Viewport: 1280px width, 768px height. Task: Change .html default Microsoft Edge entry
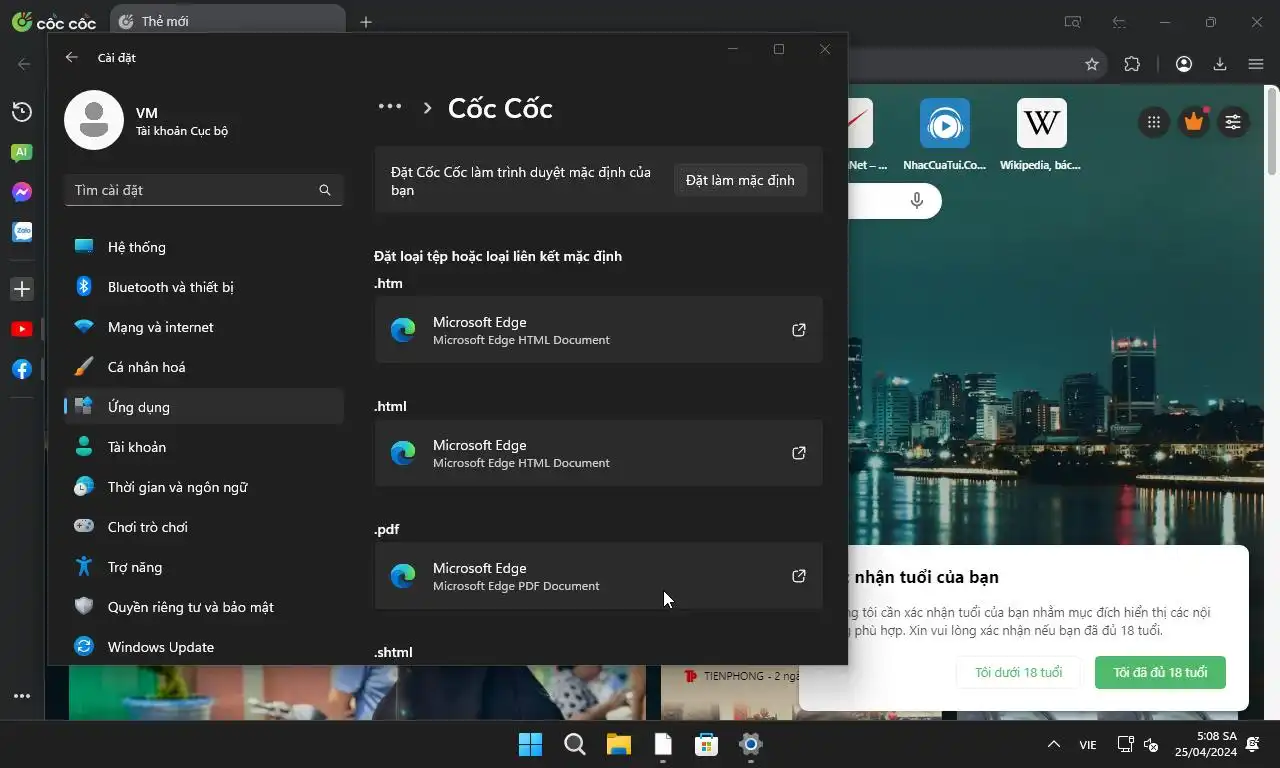[x=599, y=453]
